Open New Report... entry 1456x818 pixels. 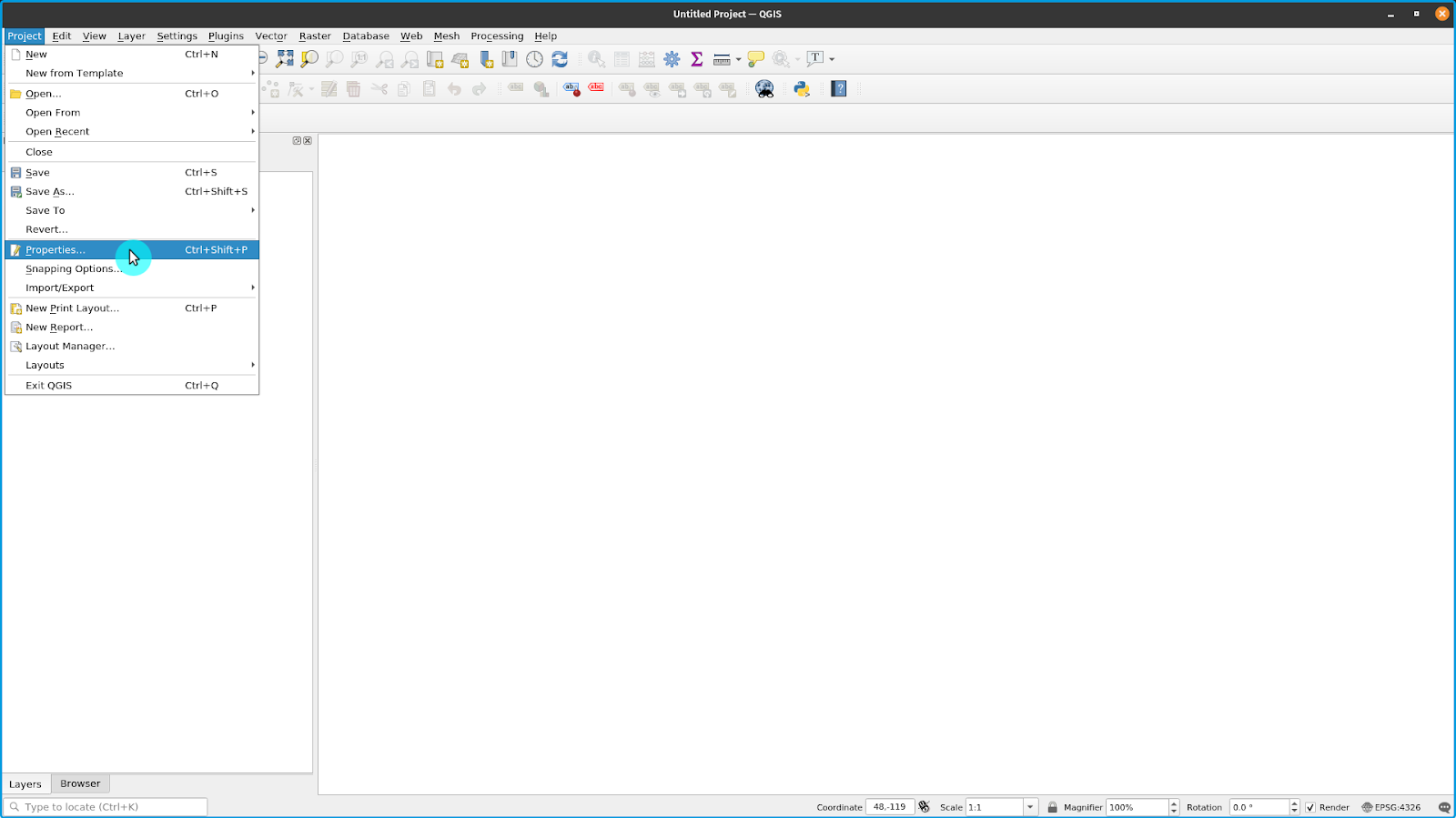[132, 328]
